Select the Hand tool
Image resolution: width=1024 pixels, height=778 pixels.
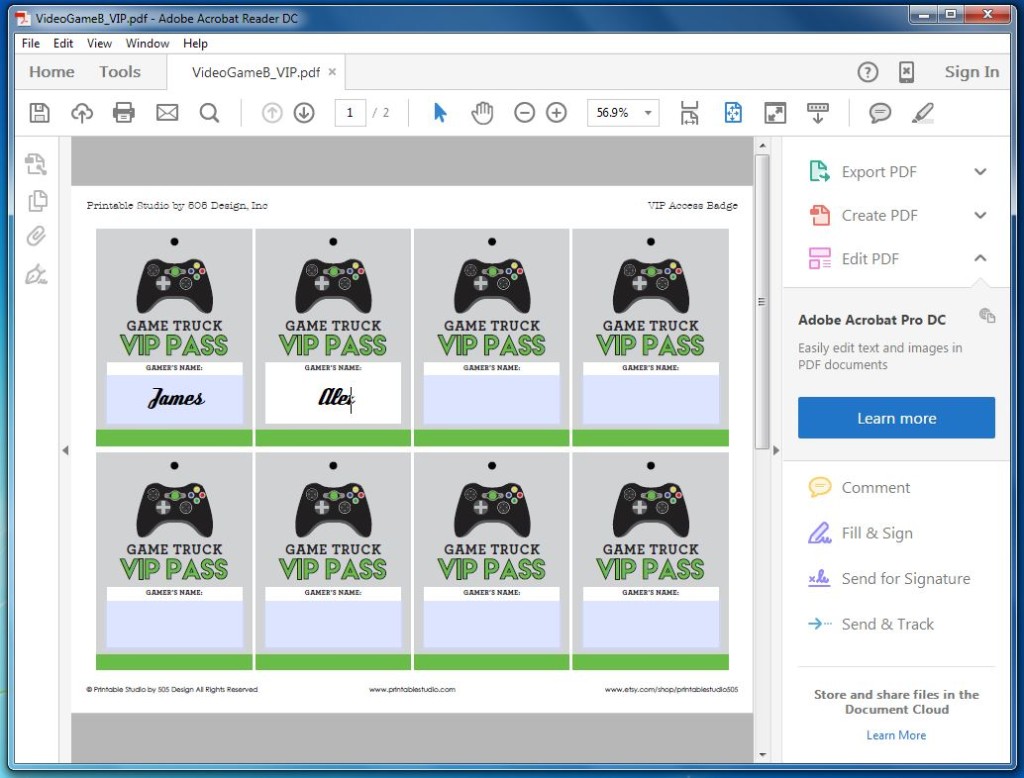click(482, 112)
